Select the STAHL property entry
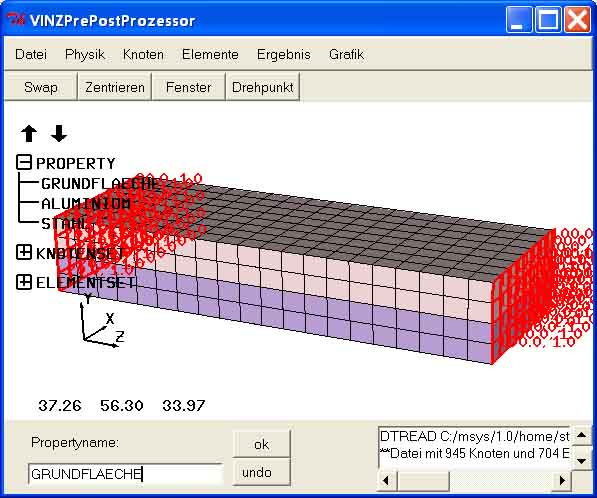Viewport: 597px width, 498px height. pos(65,223)
